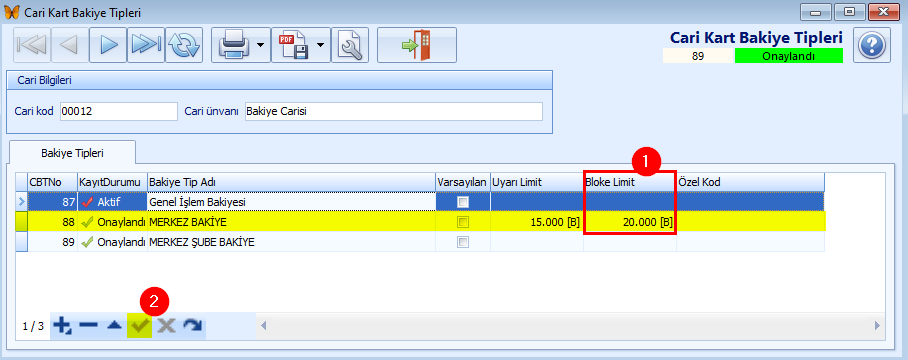Delete the row with minus icon

click(89, 326)
